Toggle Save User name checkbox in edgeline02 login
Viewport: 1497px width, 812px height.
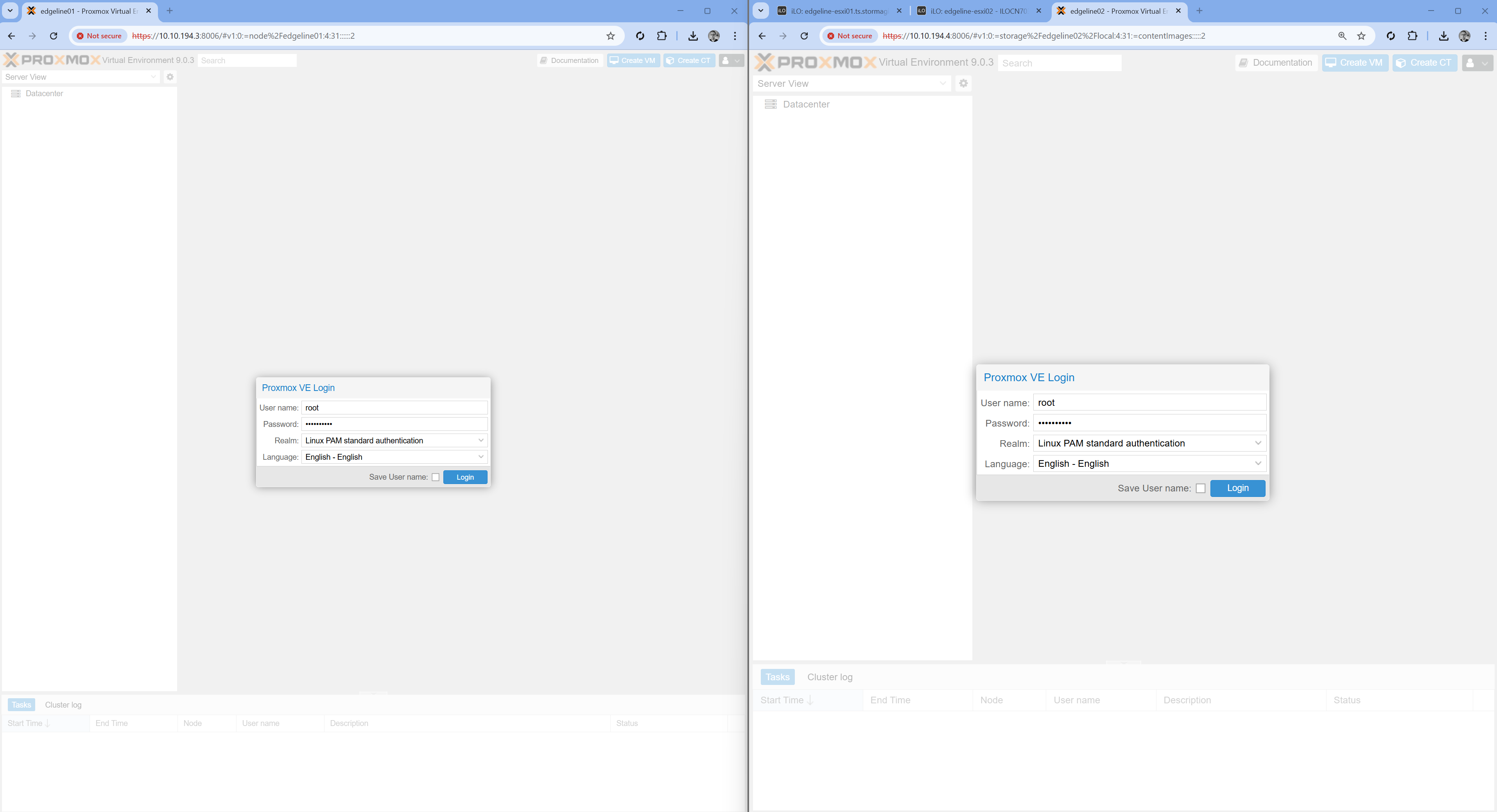click(1201, 488)
